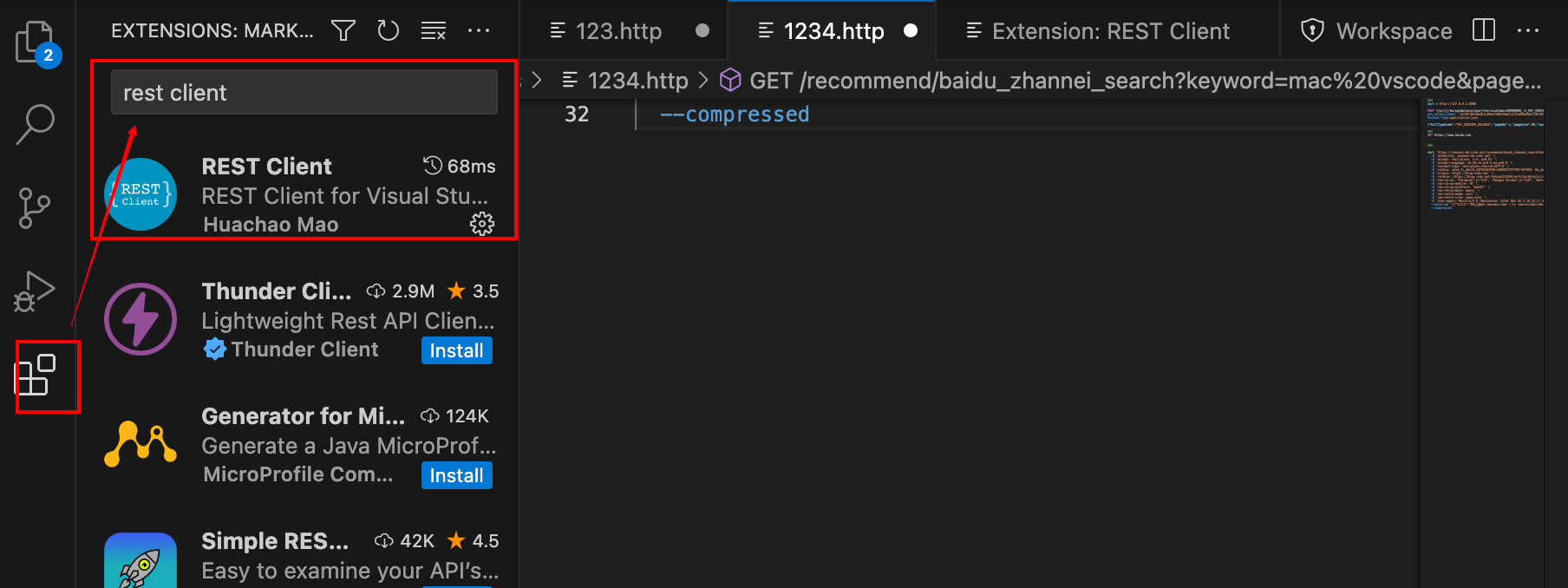Screen dimensions: 1568x588
Task: Refresh the extensions list
Action: click(x=388, y=29)
